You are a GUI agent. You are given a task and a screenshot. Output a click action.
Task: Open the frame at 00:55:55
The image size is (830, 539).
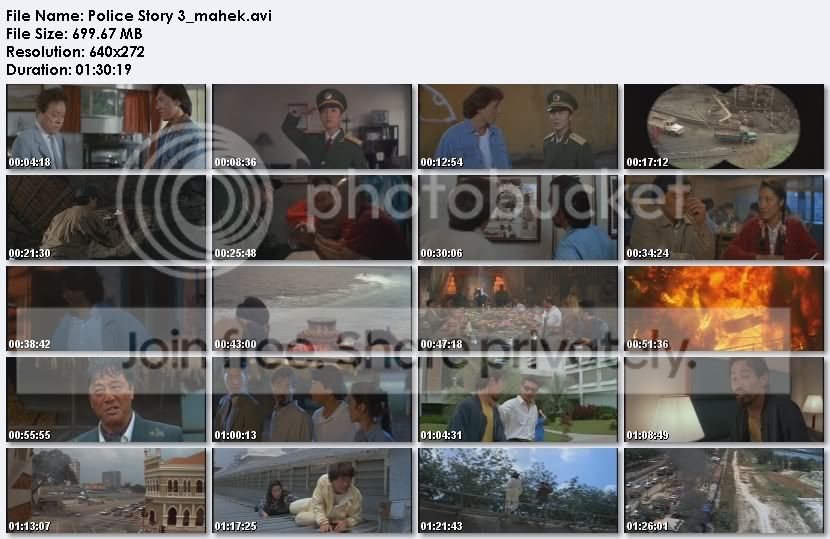point(106,400)
